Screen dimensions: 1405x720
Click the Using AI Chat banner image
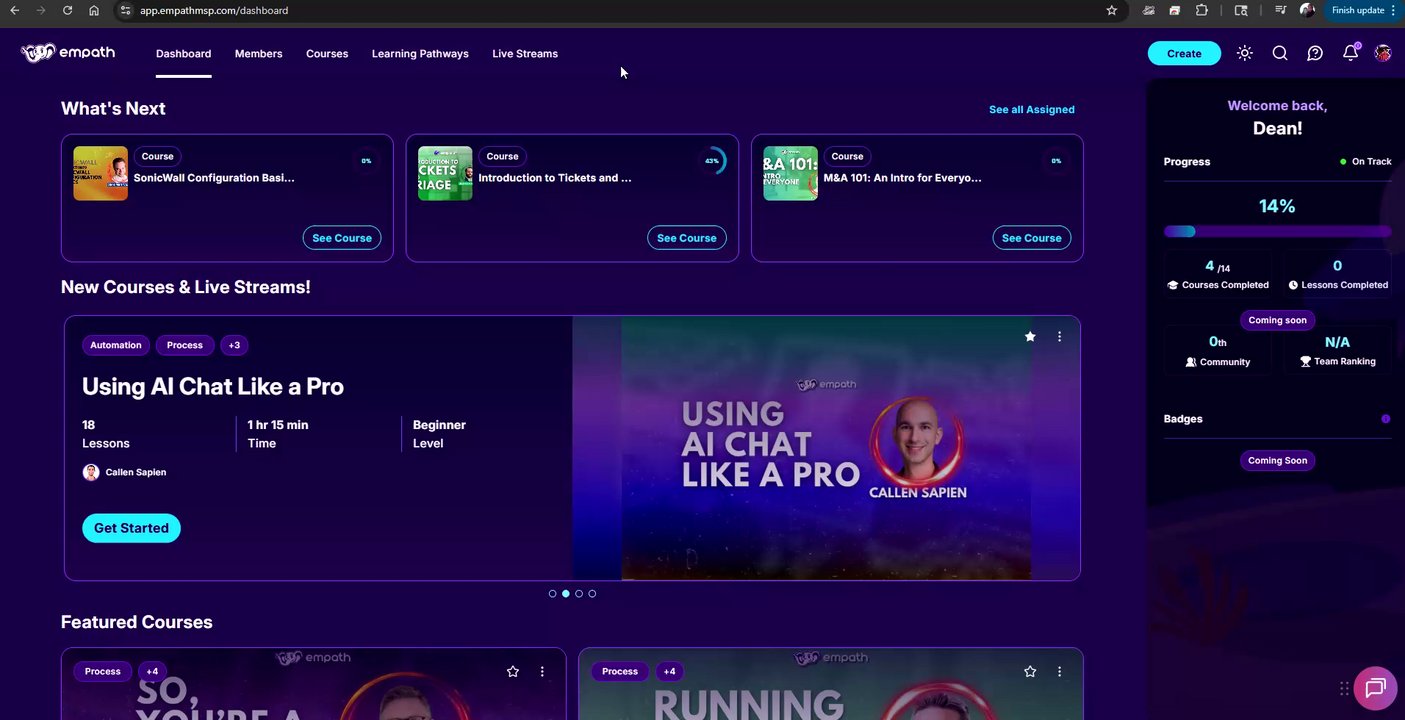(x=826, y=448)
